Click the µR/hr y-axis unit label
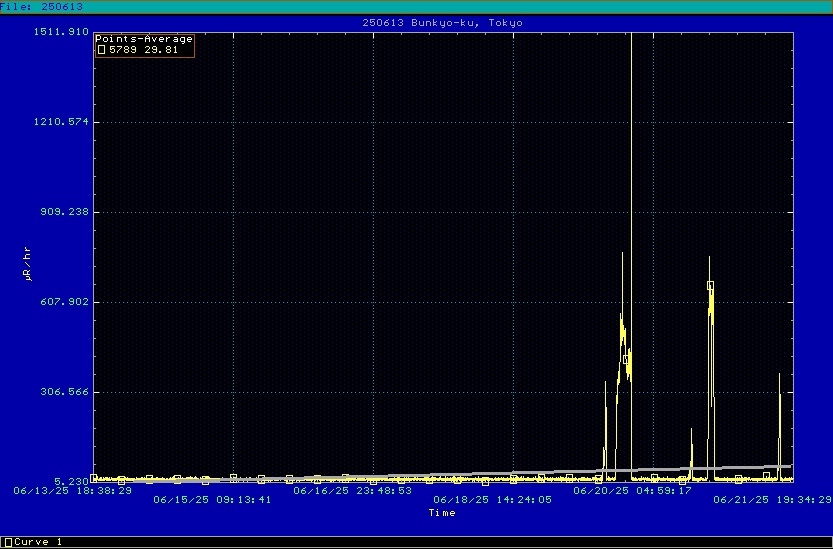 (x=27, y=262)
